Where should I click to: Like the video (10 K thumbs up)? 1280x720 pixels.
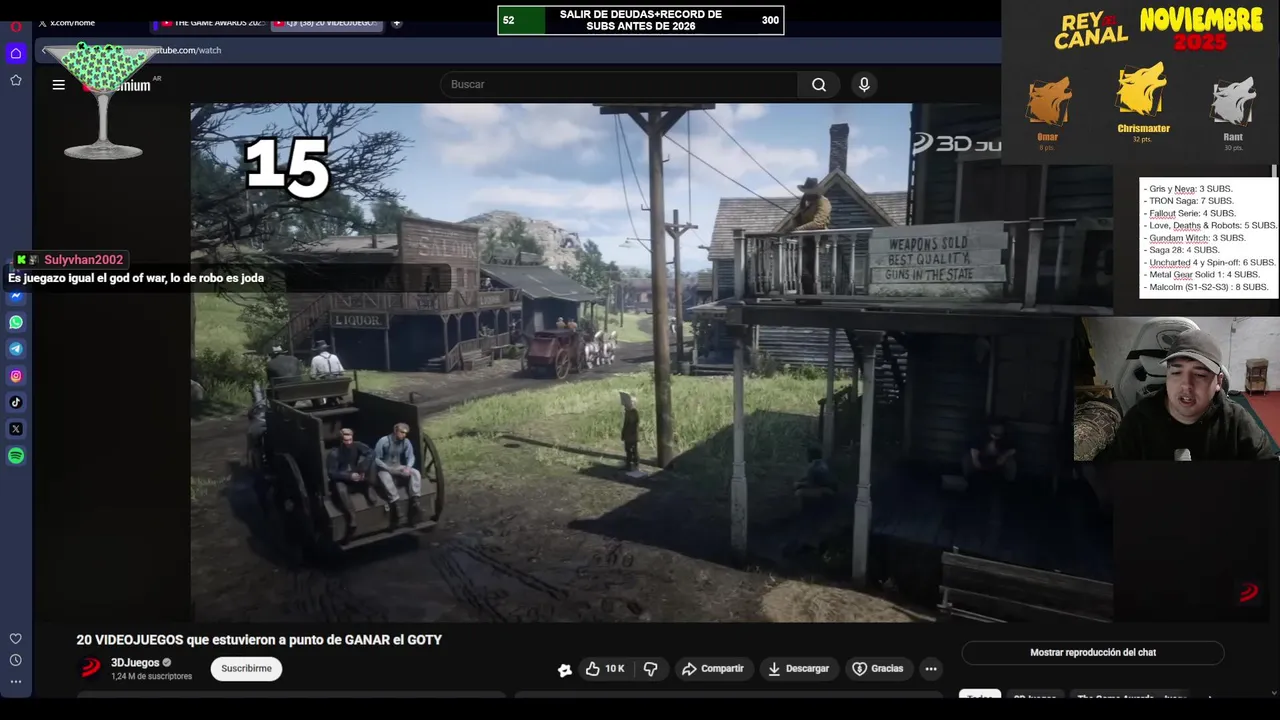(x=605, y=669)
